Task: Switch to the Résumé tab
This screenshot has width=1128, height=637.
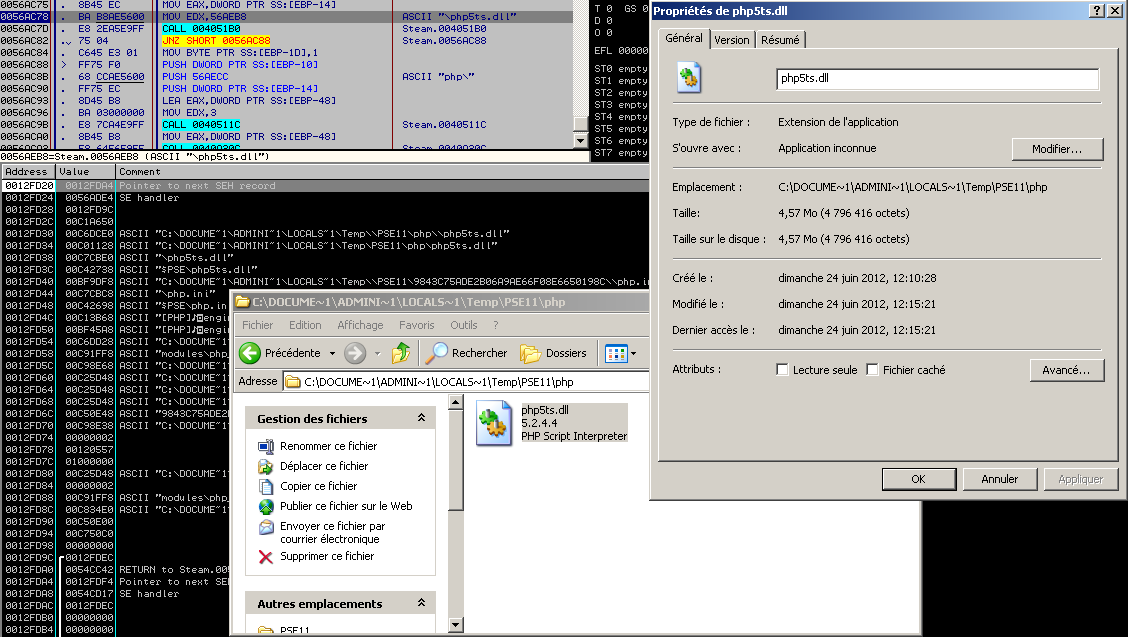Action: click(x=781, y=40)
